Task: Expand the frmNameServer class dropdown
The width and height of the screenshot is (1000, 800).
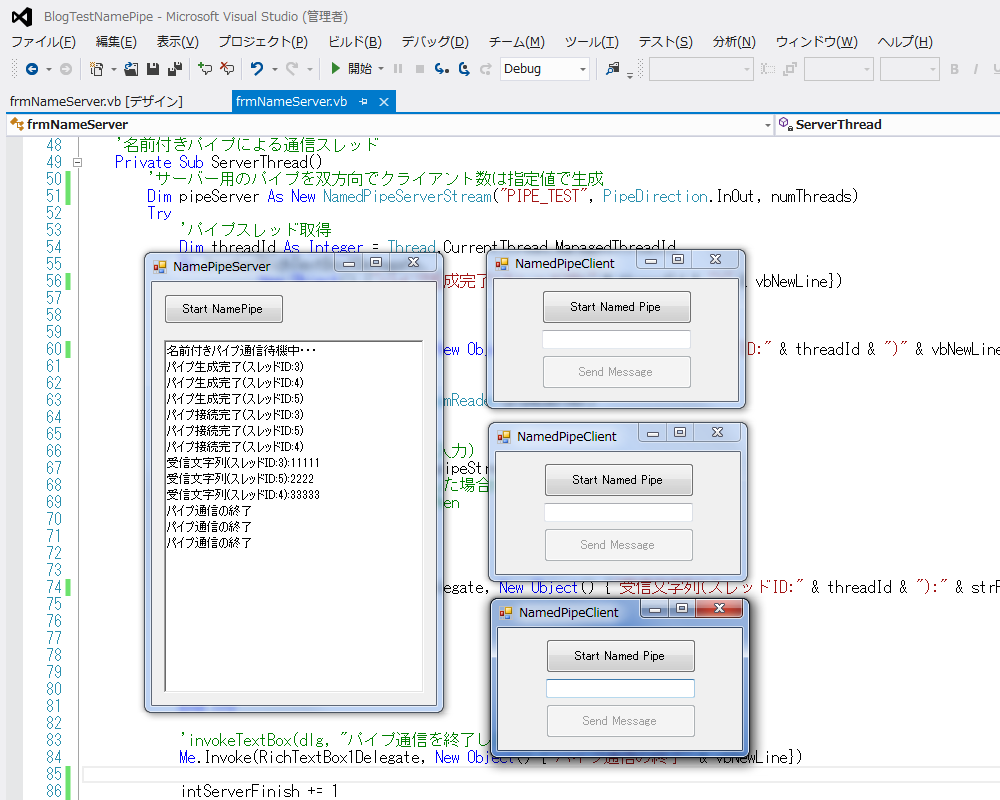Action: [767, 125]
